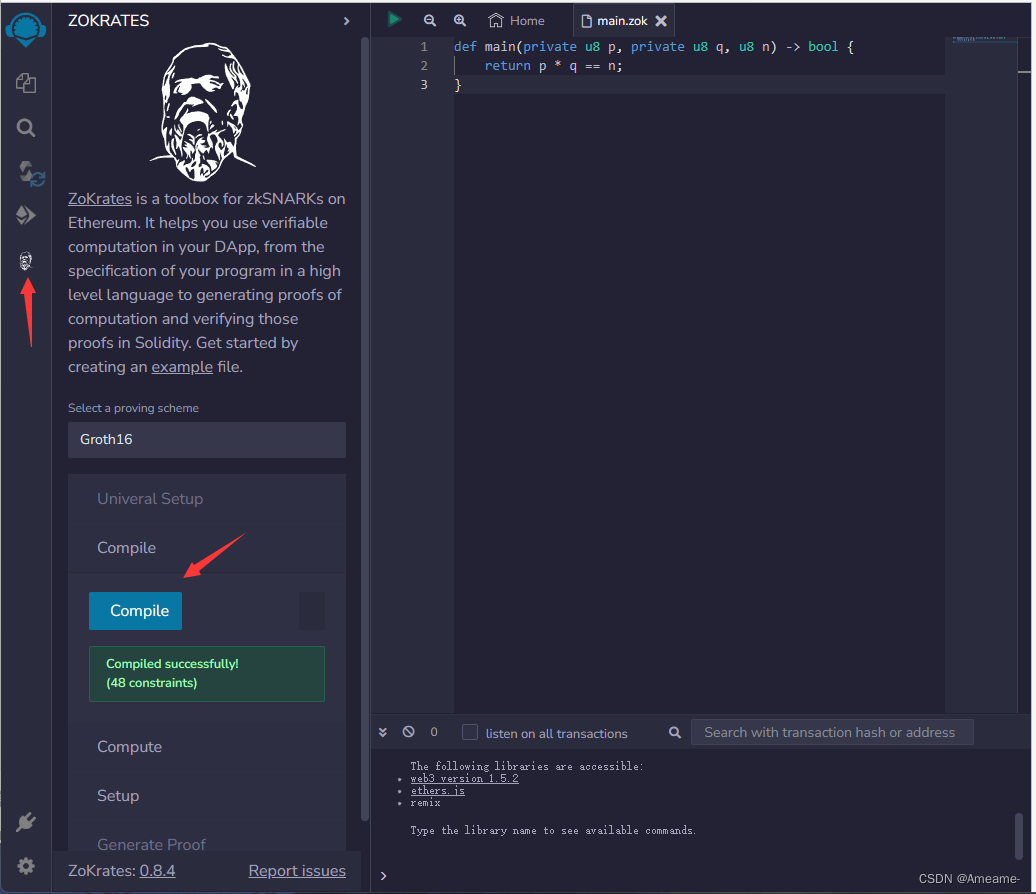Screen dimensions: 1036x894
Task: Place cursor on 'return p * q == n;'
Action: coord(553,65)
